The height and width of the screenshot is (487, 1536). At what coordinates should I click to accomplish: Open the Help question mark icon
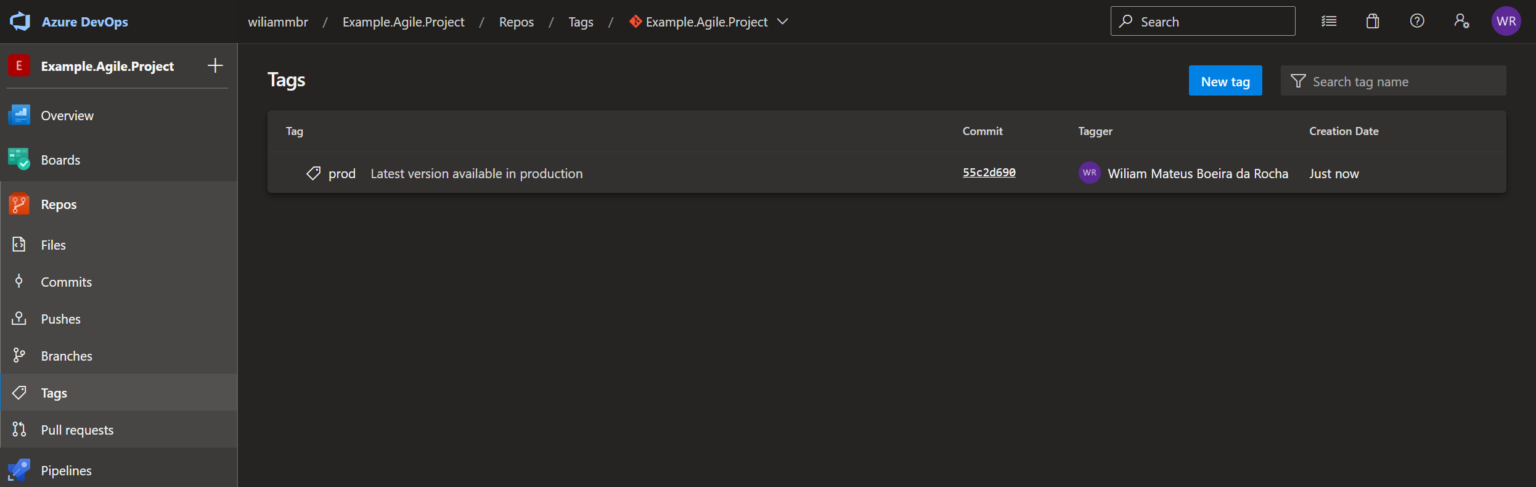pyautogui.click(x=1417, y=21)
